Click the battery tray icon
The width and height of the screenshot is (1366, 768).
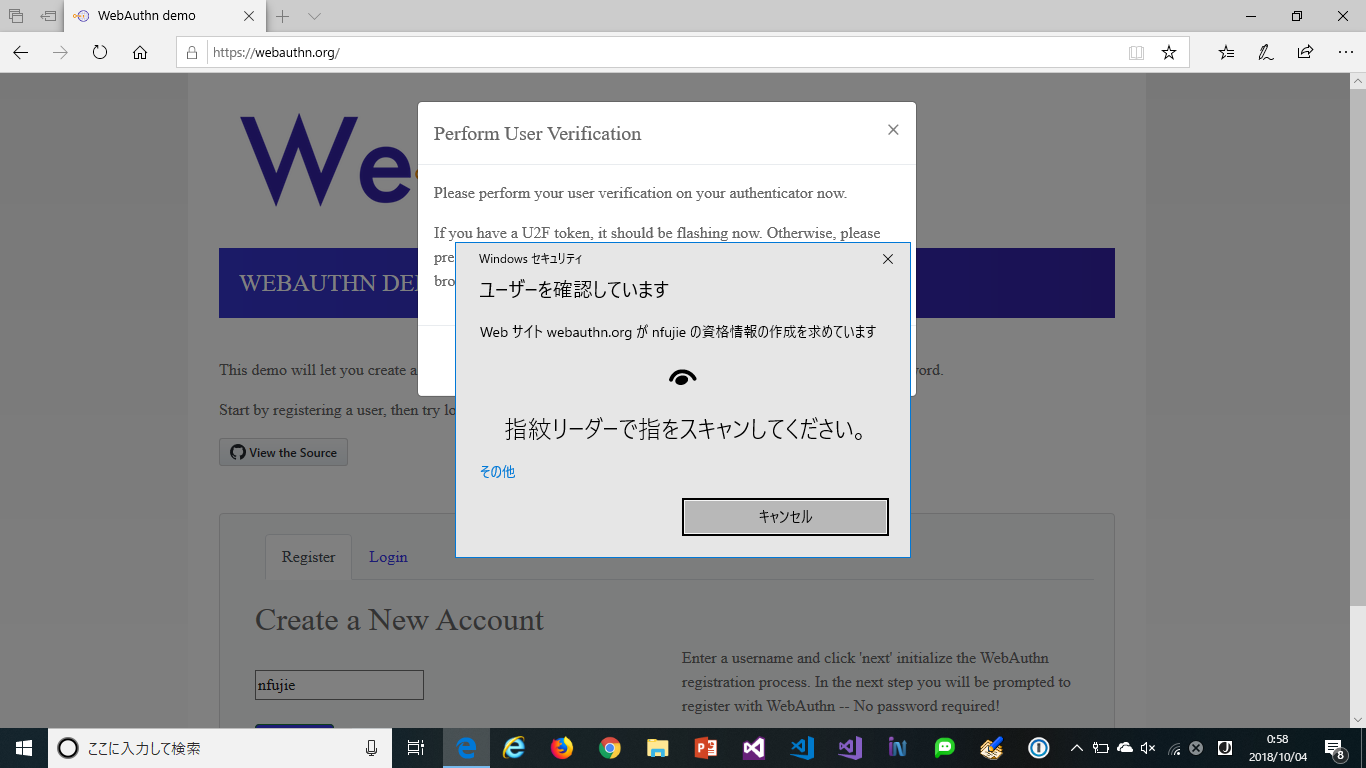1101,748
